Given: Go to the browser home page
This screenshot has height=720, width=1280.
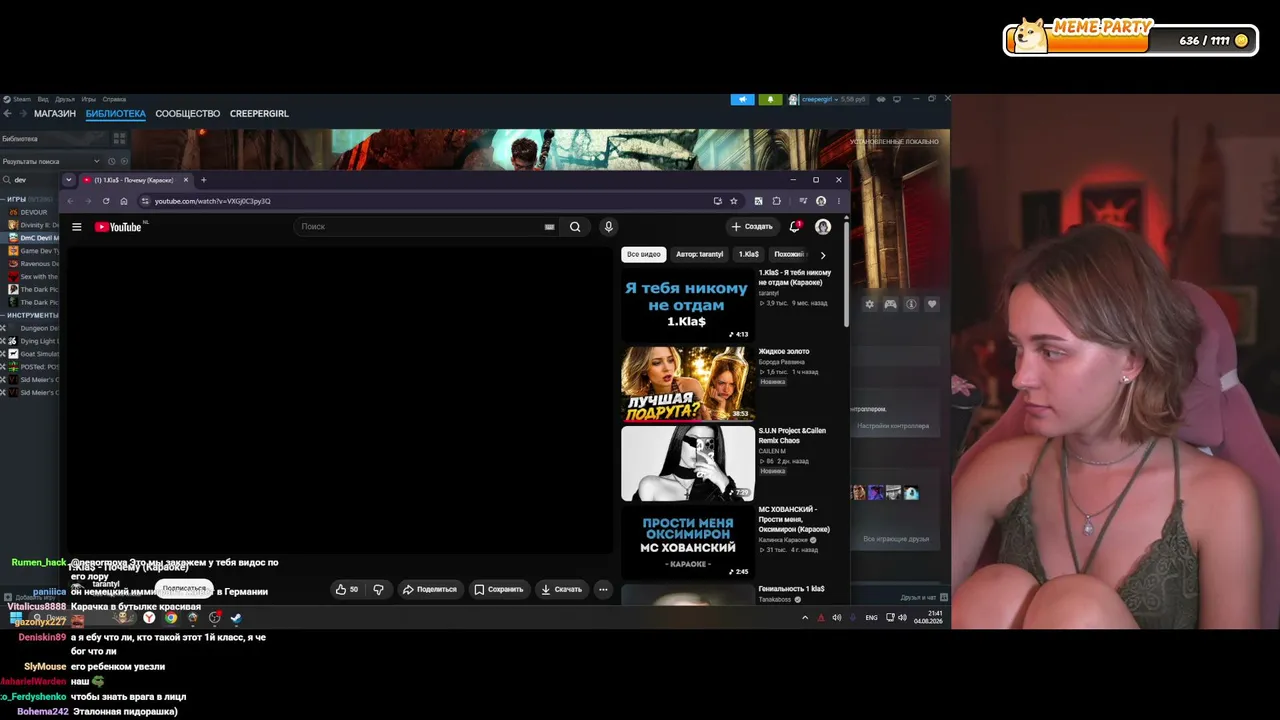Looking at the screenshot, I should point(124,201).
